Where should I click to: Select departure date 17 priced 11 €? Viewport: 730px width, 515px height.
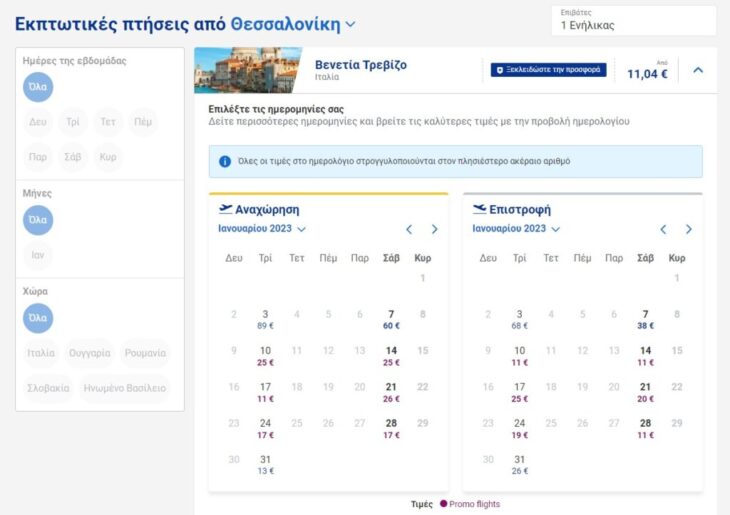265,392
